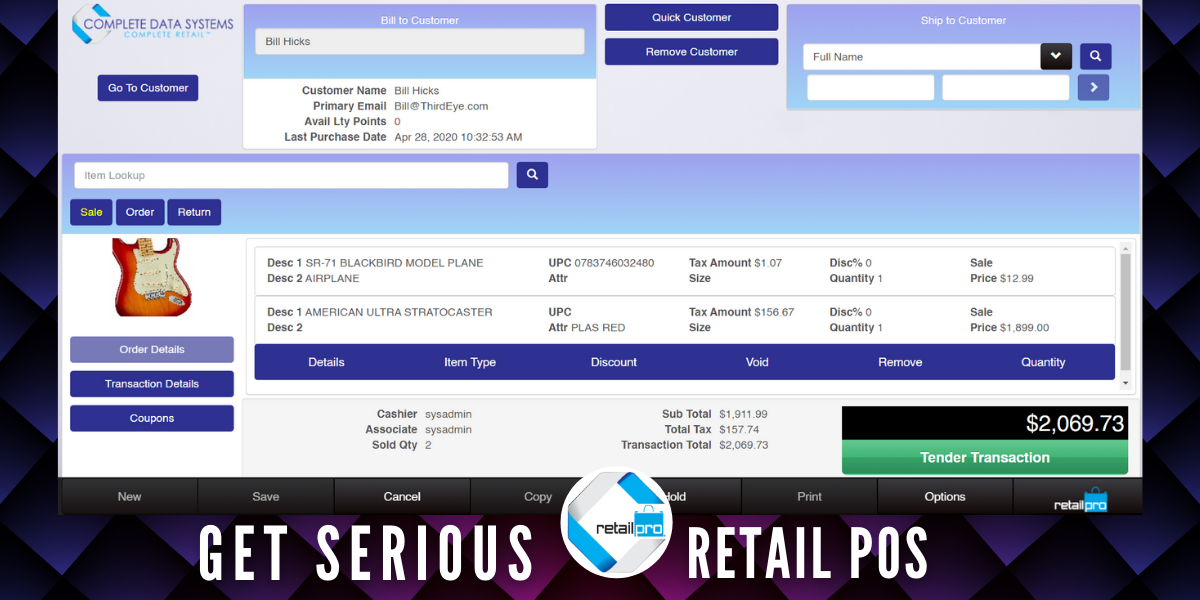Click the item list scroll up arrow
Screen dimensions: 1200x600
pyautogui.click(x=1125, y=247)
